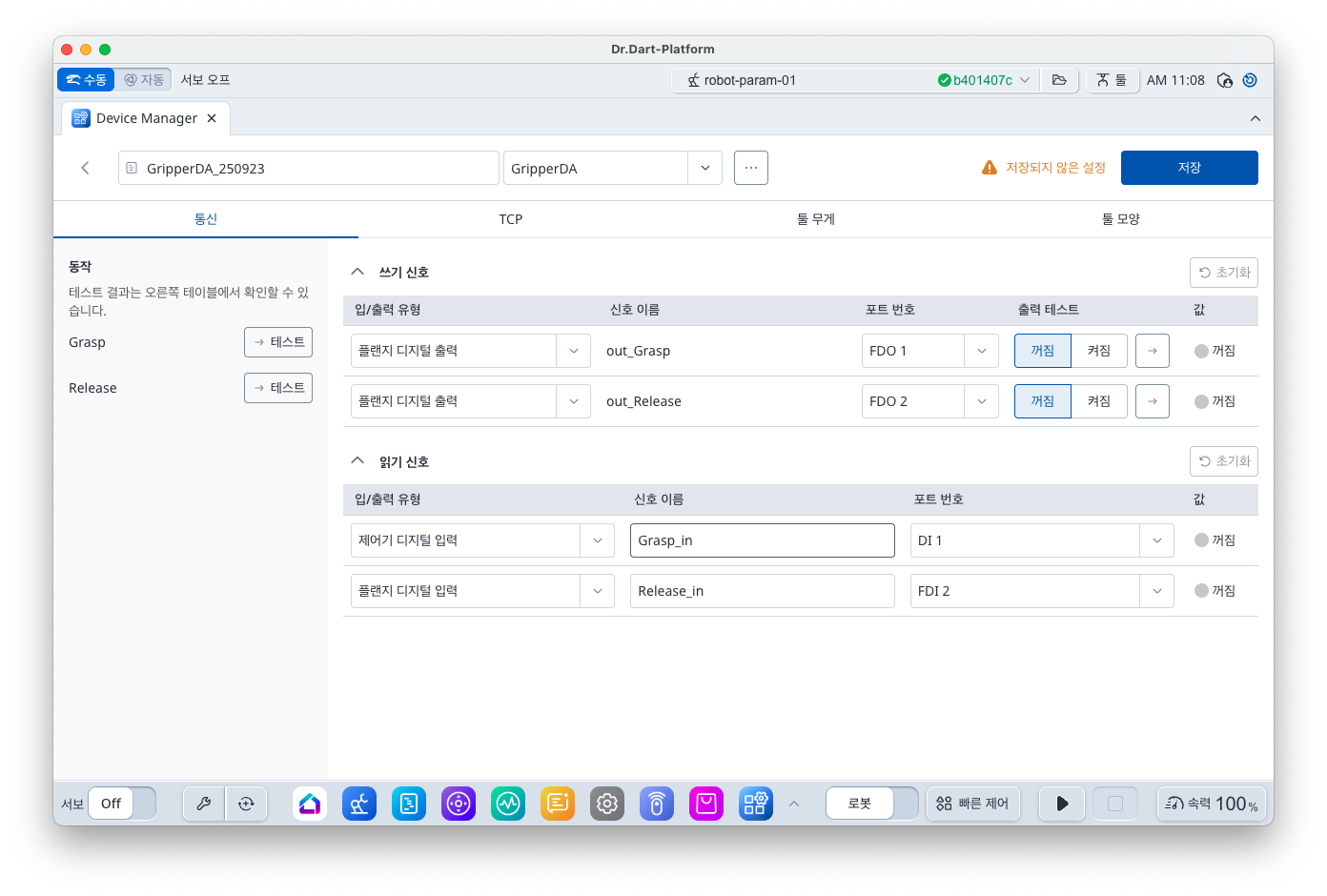Click the Release_in signal name field

[x=762, y=591]
